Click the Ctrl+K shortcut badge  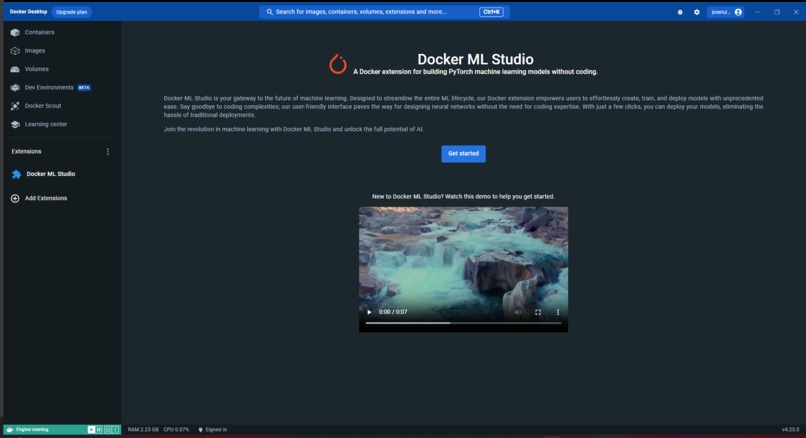(x=491, y=12)
